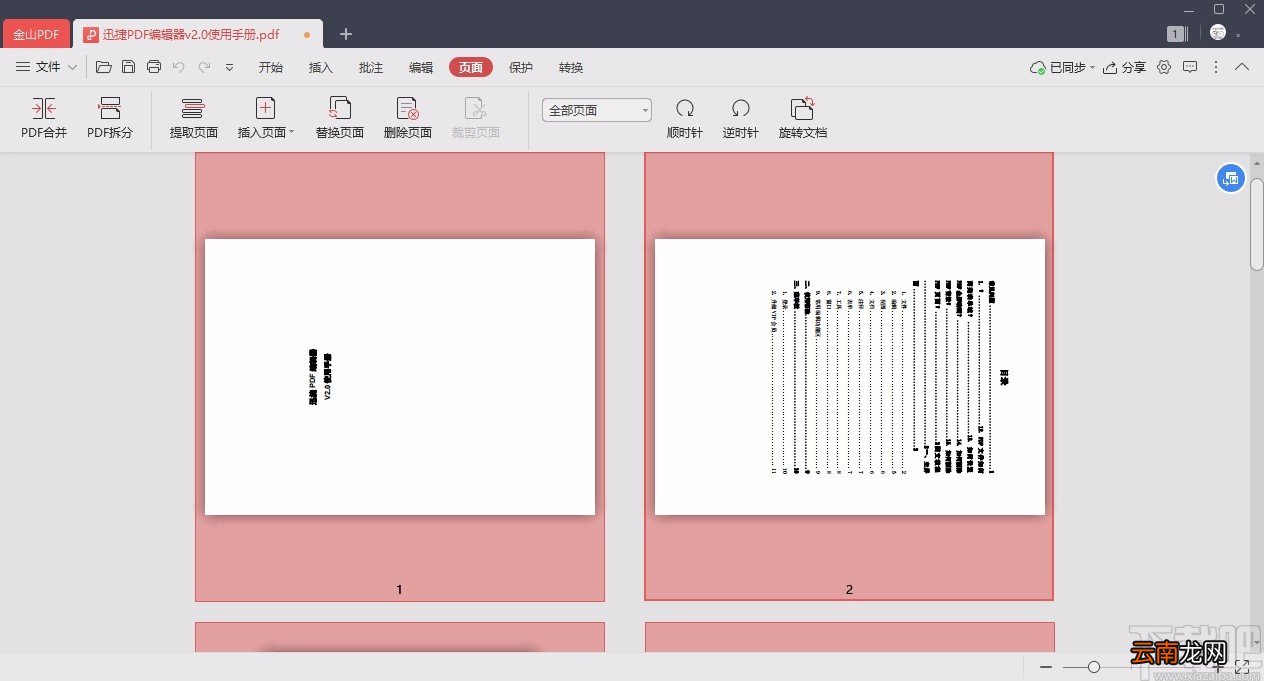
Task: Switch to the 金山PDF home tab
Action: point(37,34)
